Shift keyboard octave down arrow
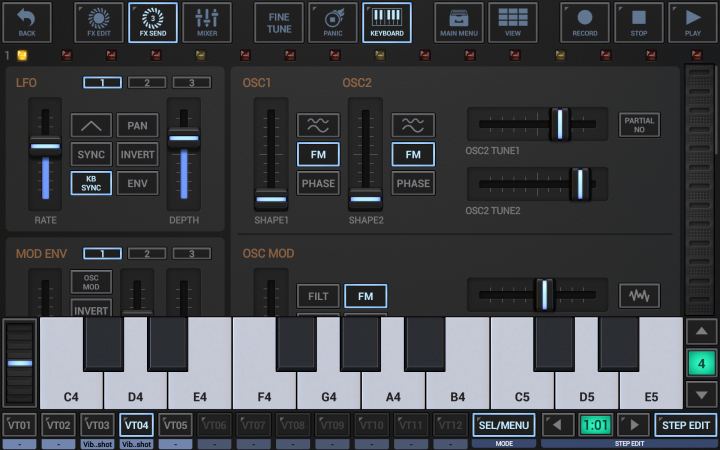The width and height of the screenshot is (720, 450). (701, 394)
